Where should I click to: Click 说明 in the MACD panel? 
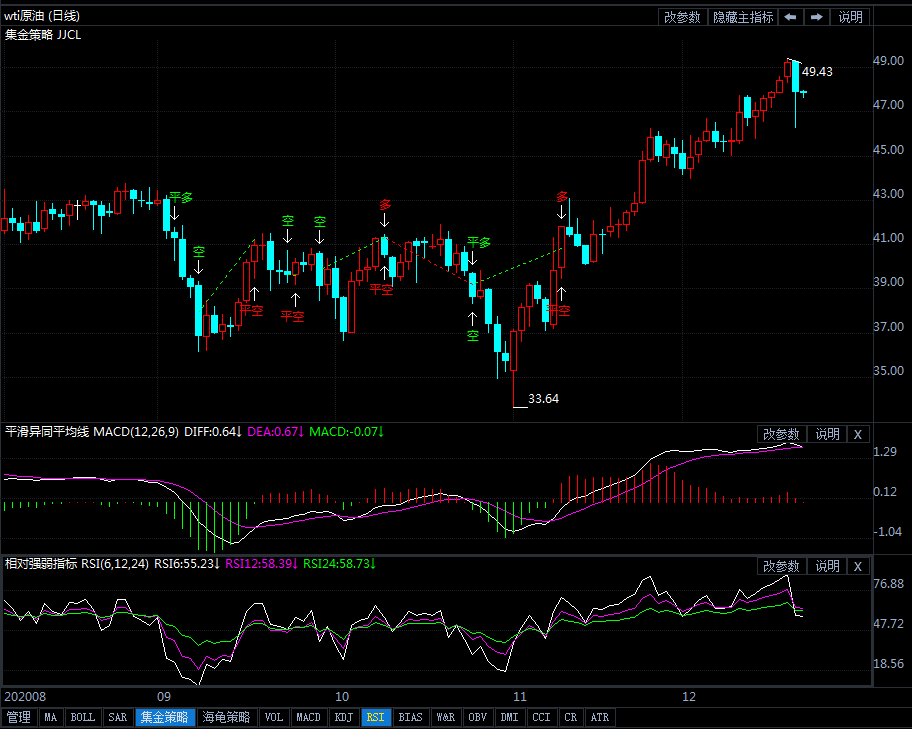827,434
